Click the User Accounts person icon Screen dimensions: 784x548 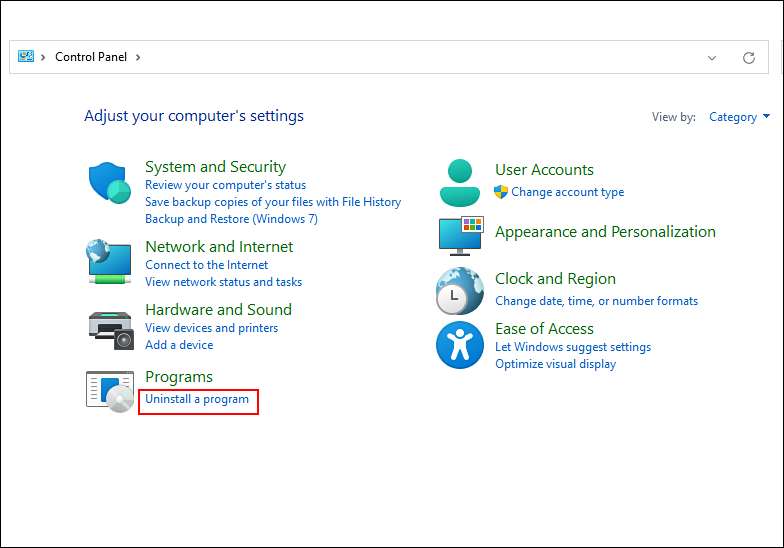460,183
